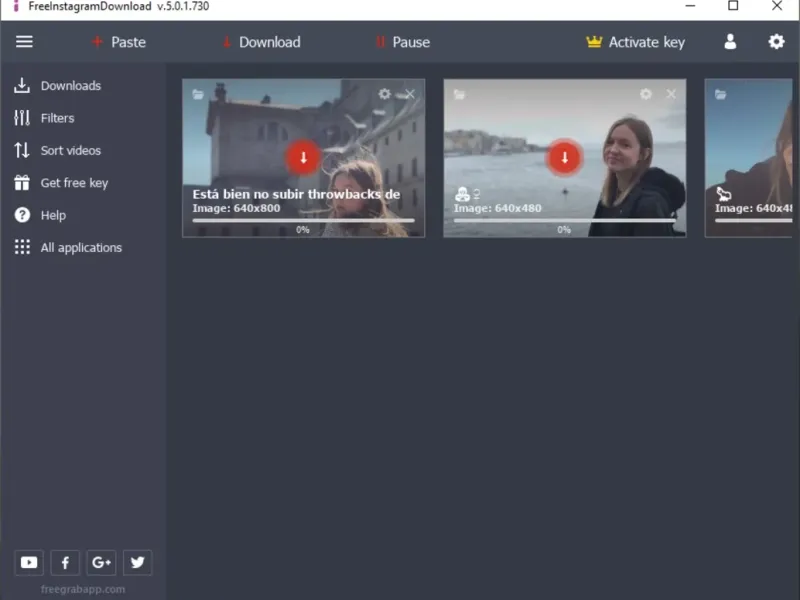Image resolution: width=800 pixels, height=600 pixels.
Task: Maximize the FreeInstagramDownload window
Action: coord(733,6)
